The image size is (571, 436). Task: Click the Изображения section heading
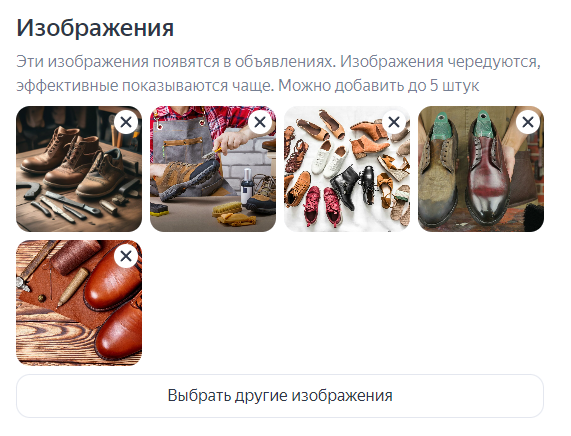[95, 28]
